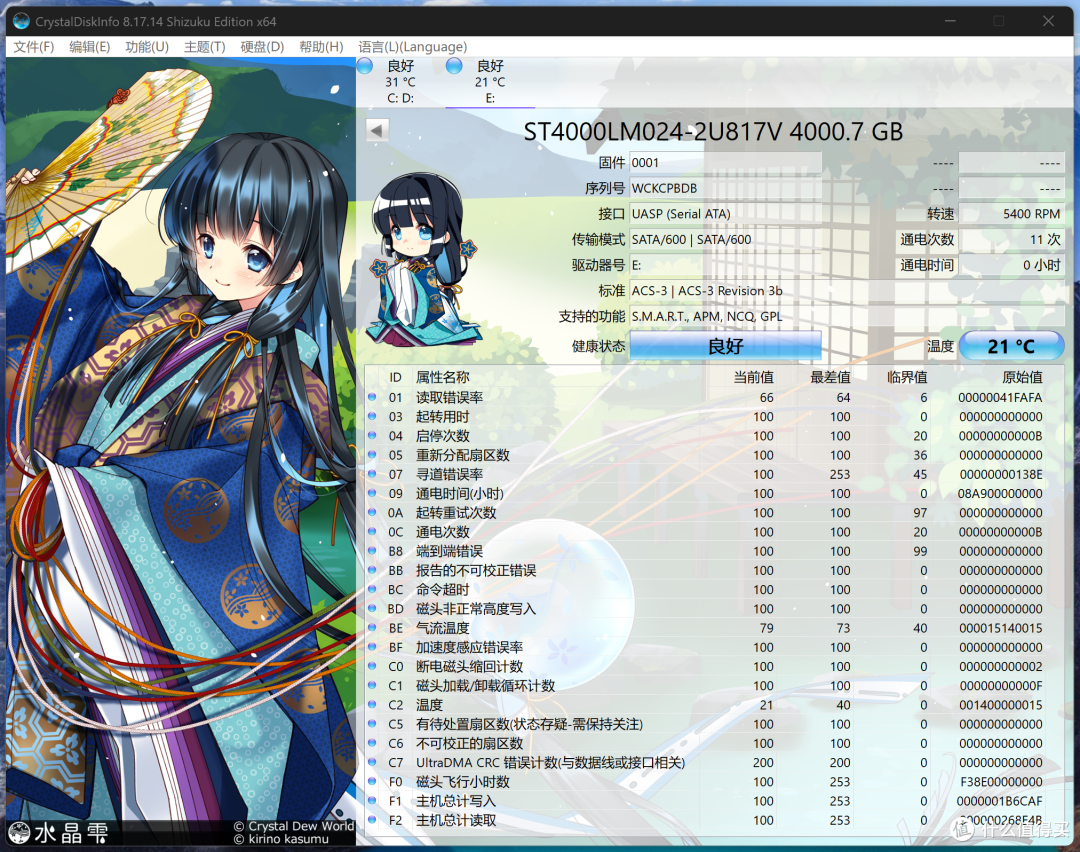Click the 通电次数 label button
Viewport: 1080px width, 852px height.
click(926, 239)
